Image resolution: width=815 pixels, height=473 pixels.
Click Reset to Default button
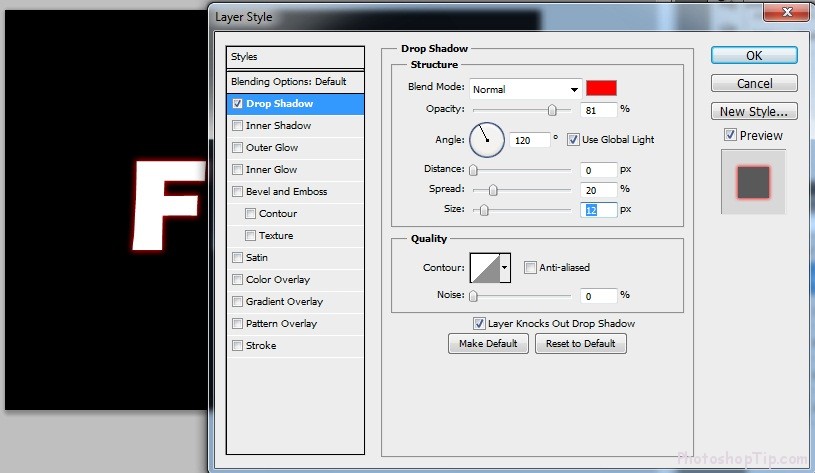(581, 344)
